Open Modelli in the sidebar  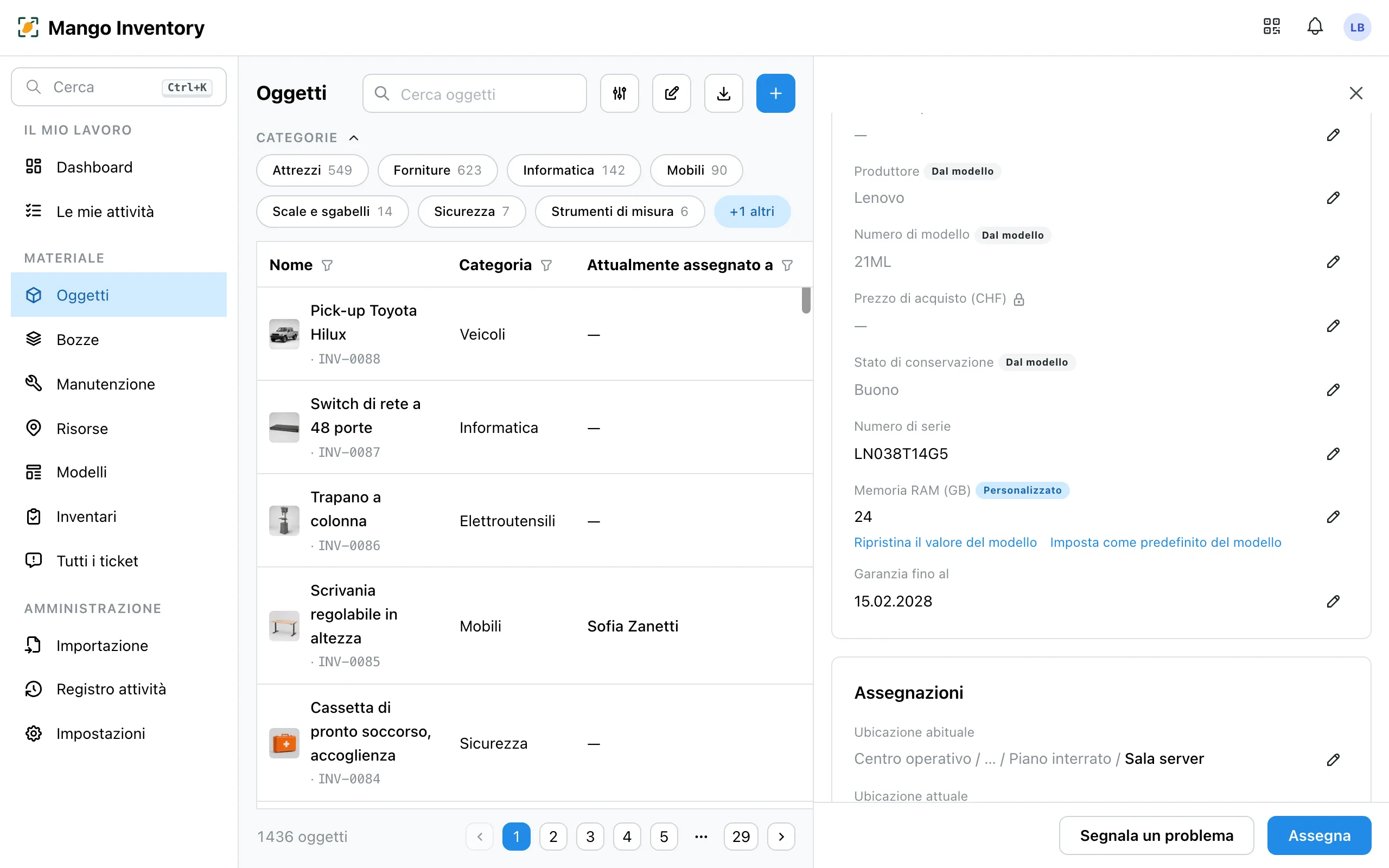119,472
